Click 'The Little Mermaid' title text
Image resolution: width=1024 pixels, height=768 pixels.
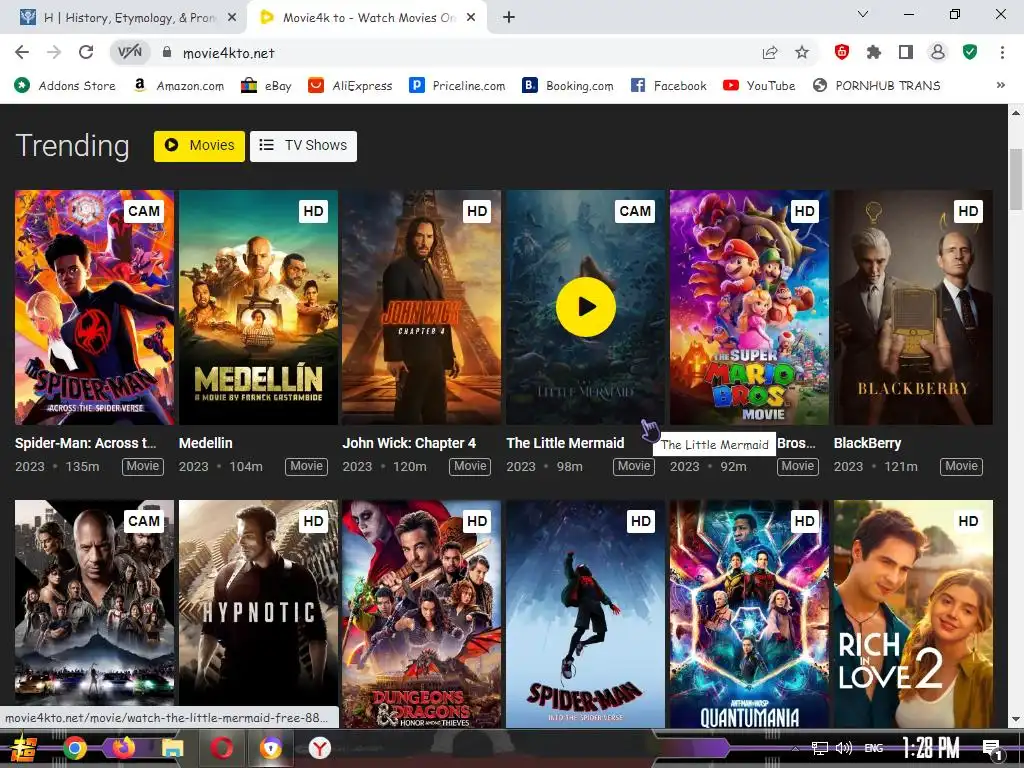pyautogui.click(x=566, y=443)
